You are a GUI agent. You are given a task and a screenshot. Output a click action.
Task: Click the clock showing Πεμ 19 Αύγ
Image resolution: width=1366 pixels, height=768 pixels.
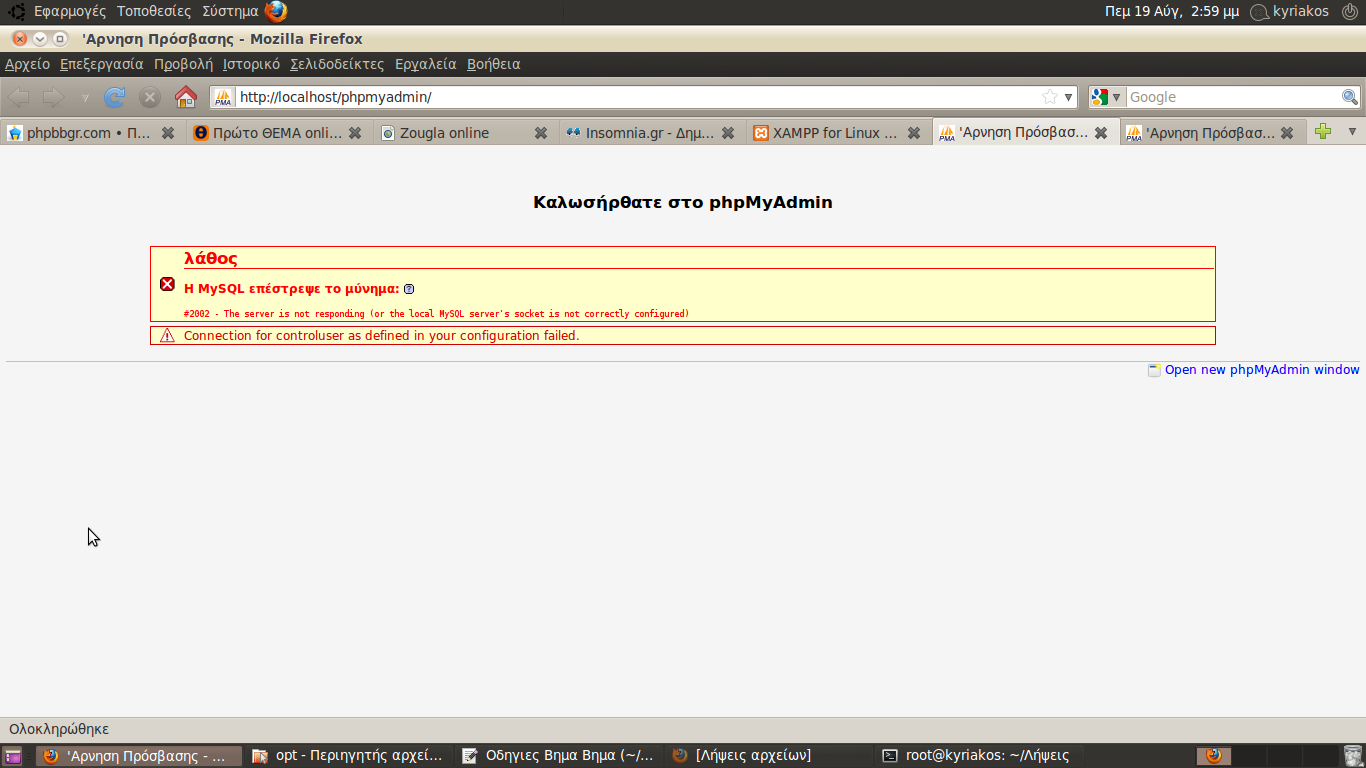click(x=1171, y=11)
